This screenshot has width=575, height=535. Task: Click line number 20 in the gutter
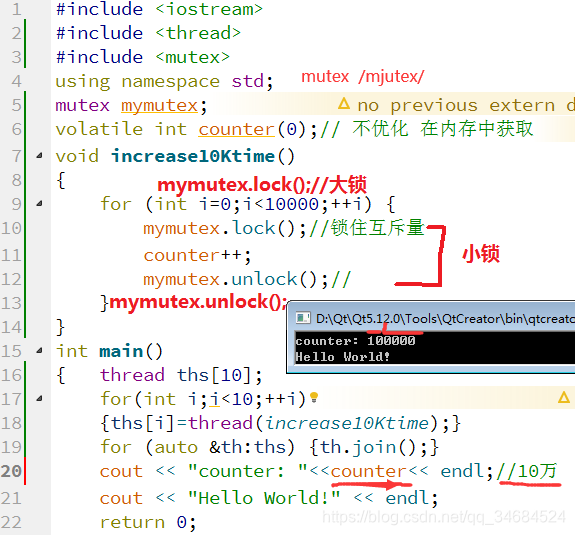[11, 471]
